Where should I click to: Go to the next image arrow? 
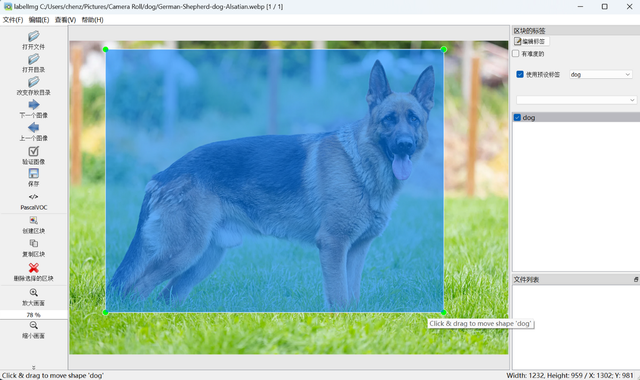pyautogui.click(x=33, y=105)
